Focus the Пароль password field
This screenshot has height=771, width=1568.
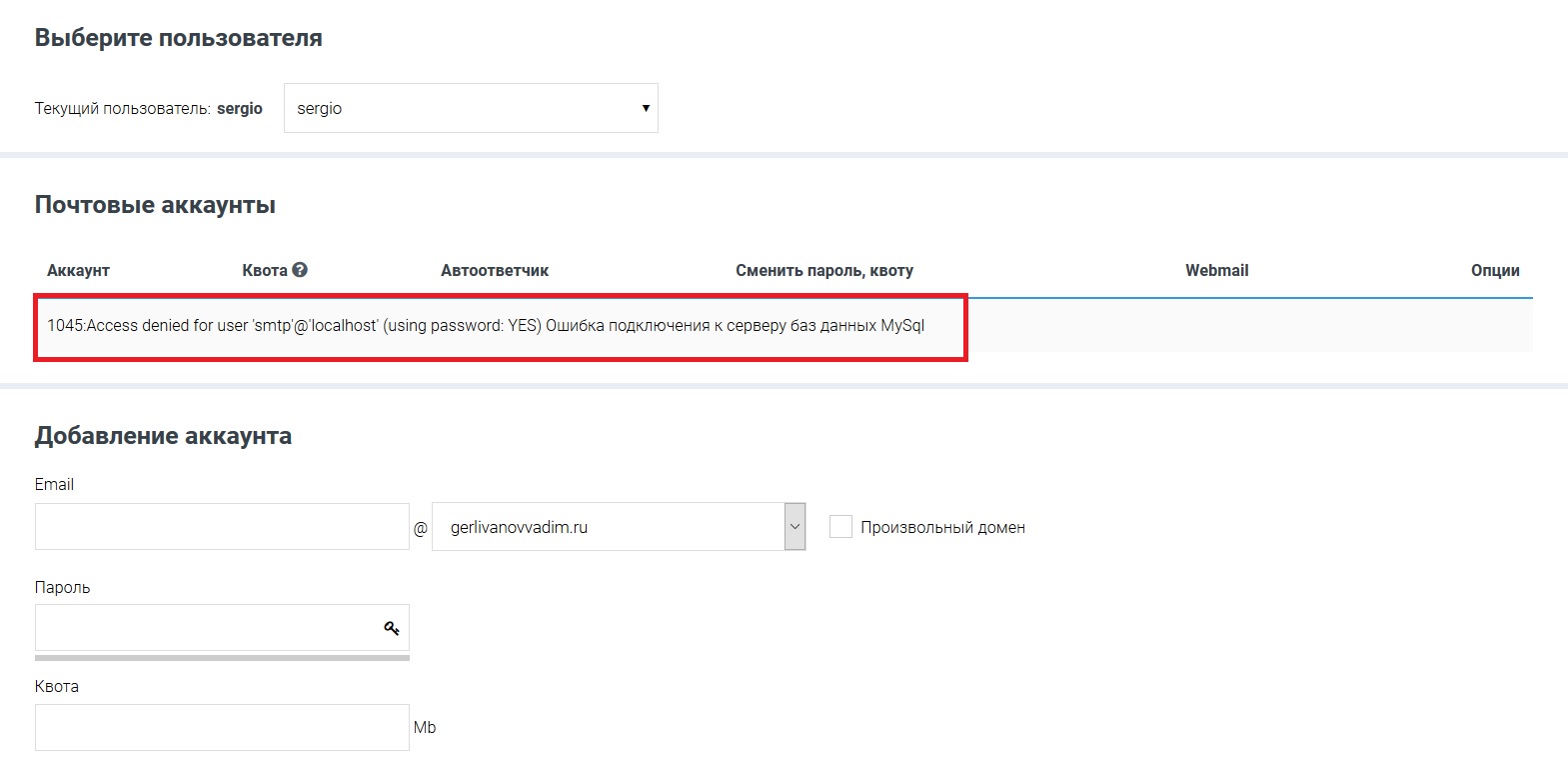click(205, 628)
